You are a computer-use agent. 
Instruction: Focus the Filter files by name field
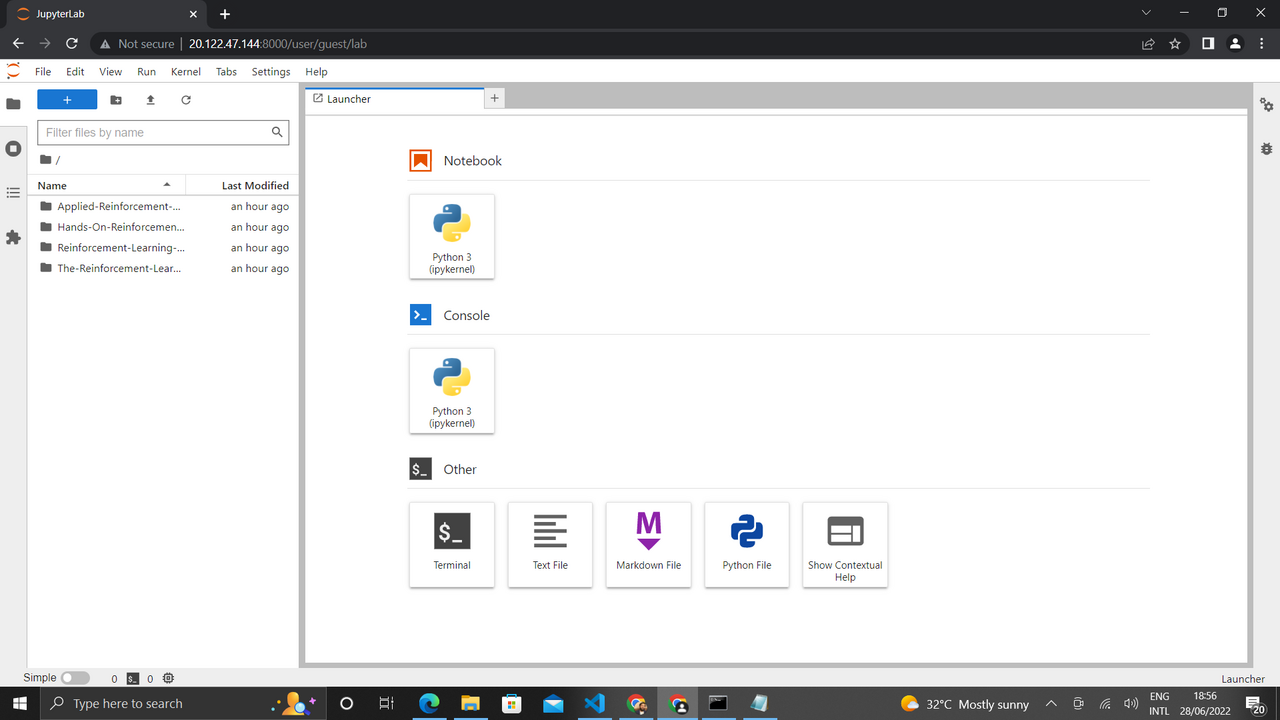click(163, 132)
